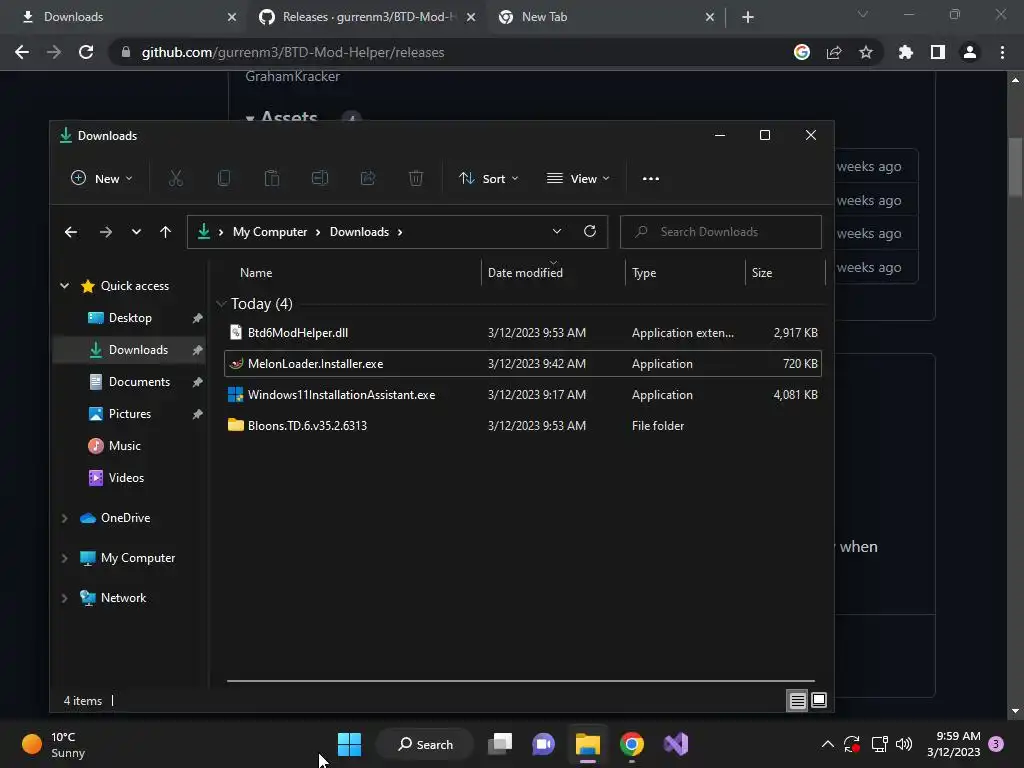The image size is (1024, 768).
Task: Open the Sort dropdown
Action: click(x=488, y=178)
